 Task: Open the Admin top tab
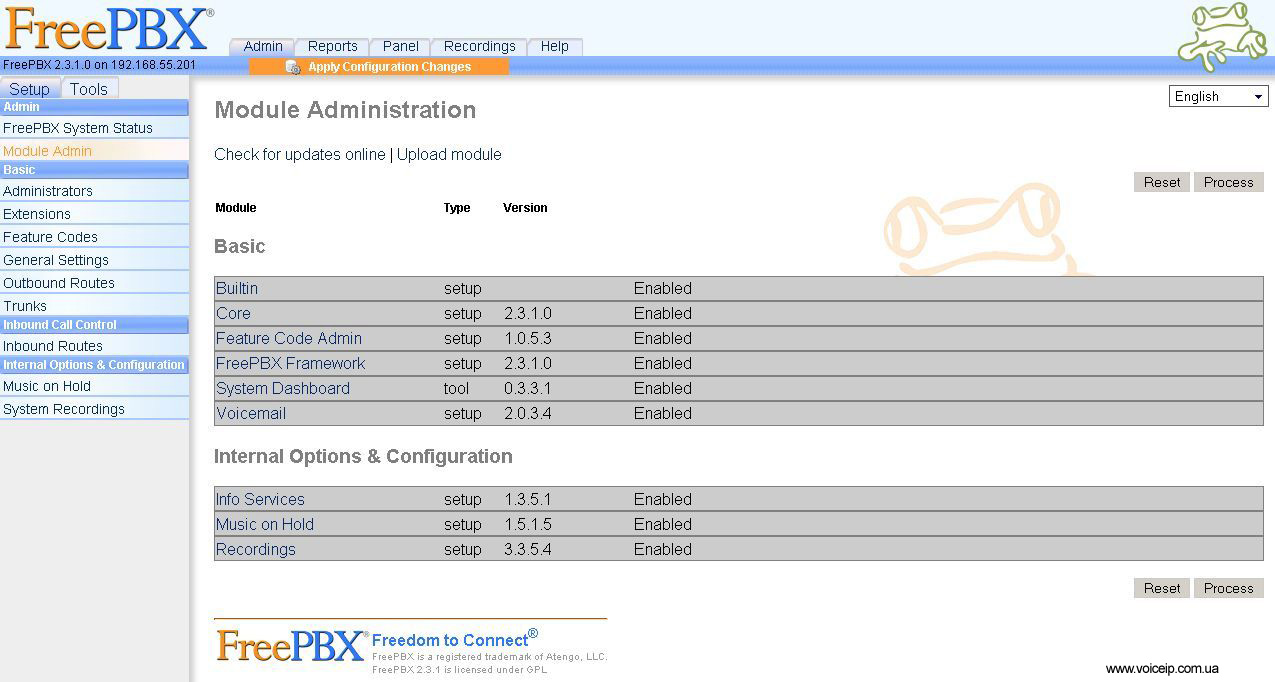263,46
